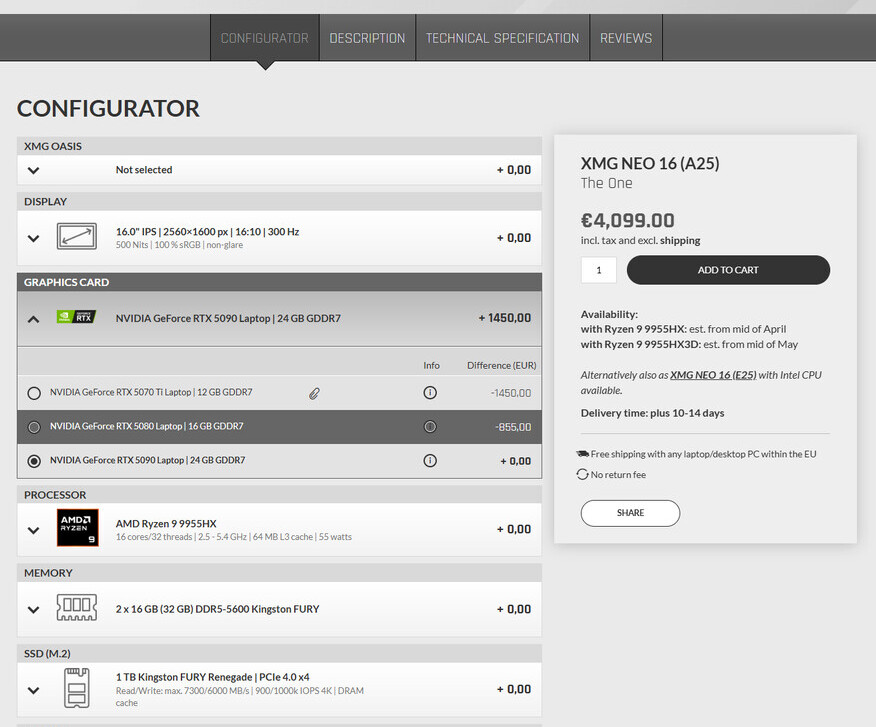Select RTX 5080 Laptop 16 GB radio button
This screenshot has height=727, width=876.
point(34,427)
